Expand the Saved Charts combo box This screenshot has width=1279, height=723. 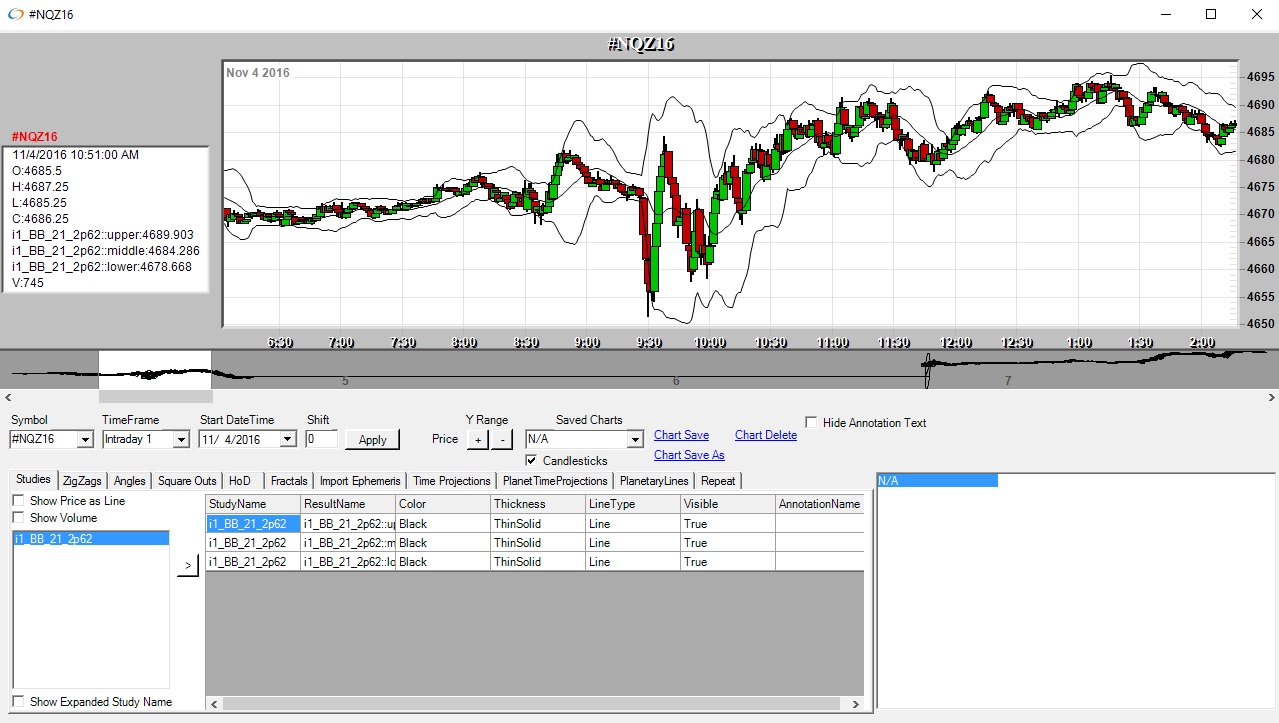click(x=635, y=439)
